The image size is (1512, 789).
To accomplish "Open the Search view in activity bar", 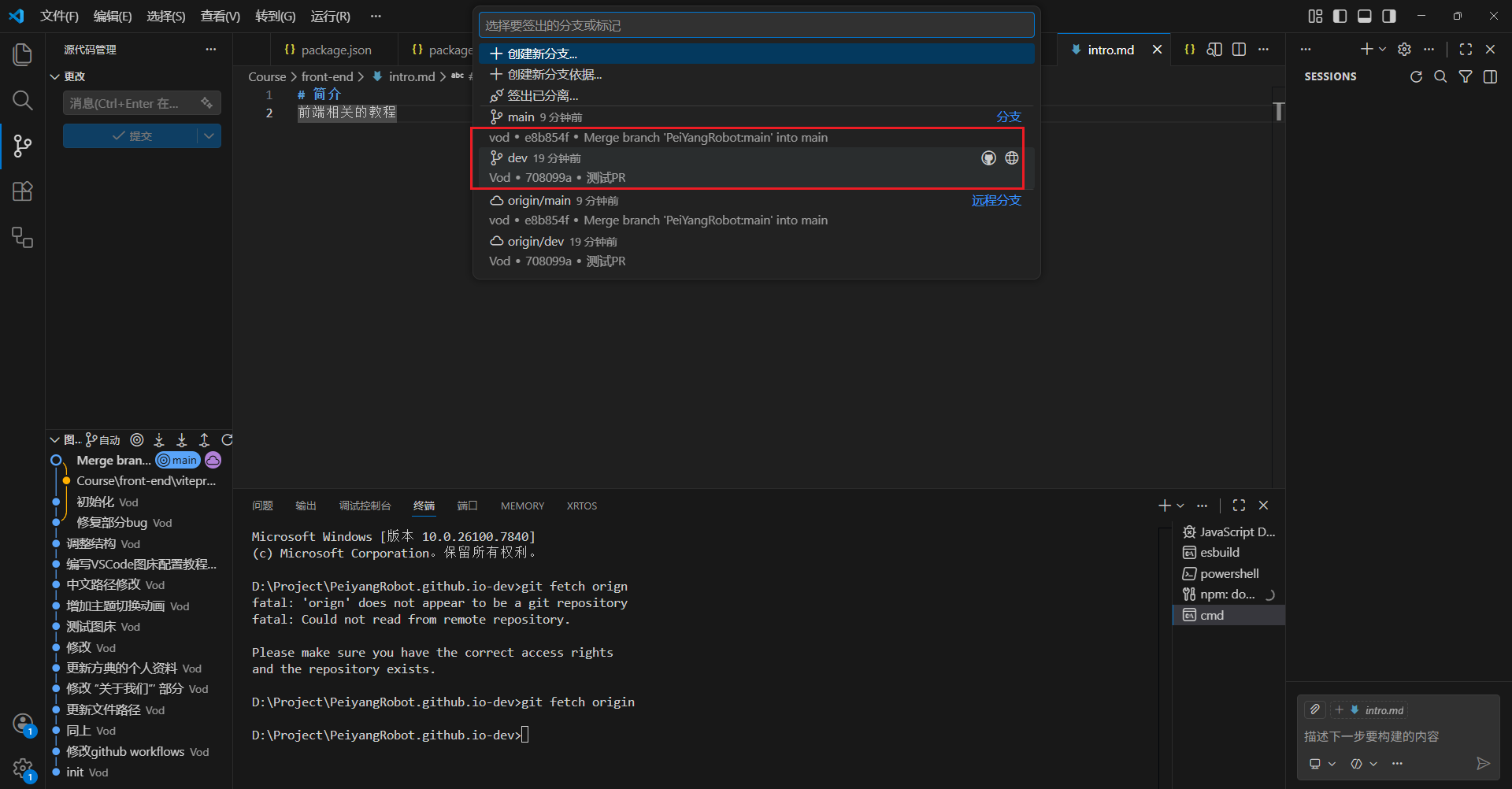I will click(x=23, y=100).
